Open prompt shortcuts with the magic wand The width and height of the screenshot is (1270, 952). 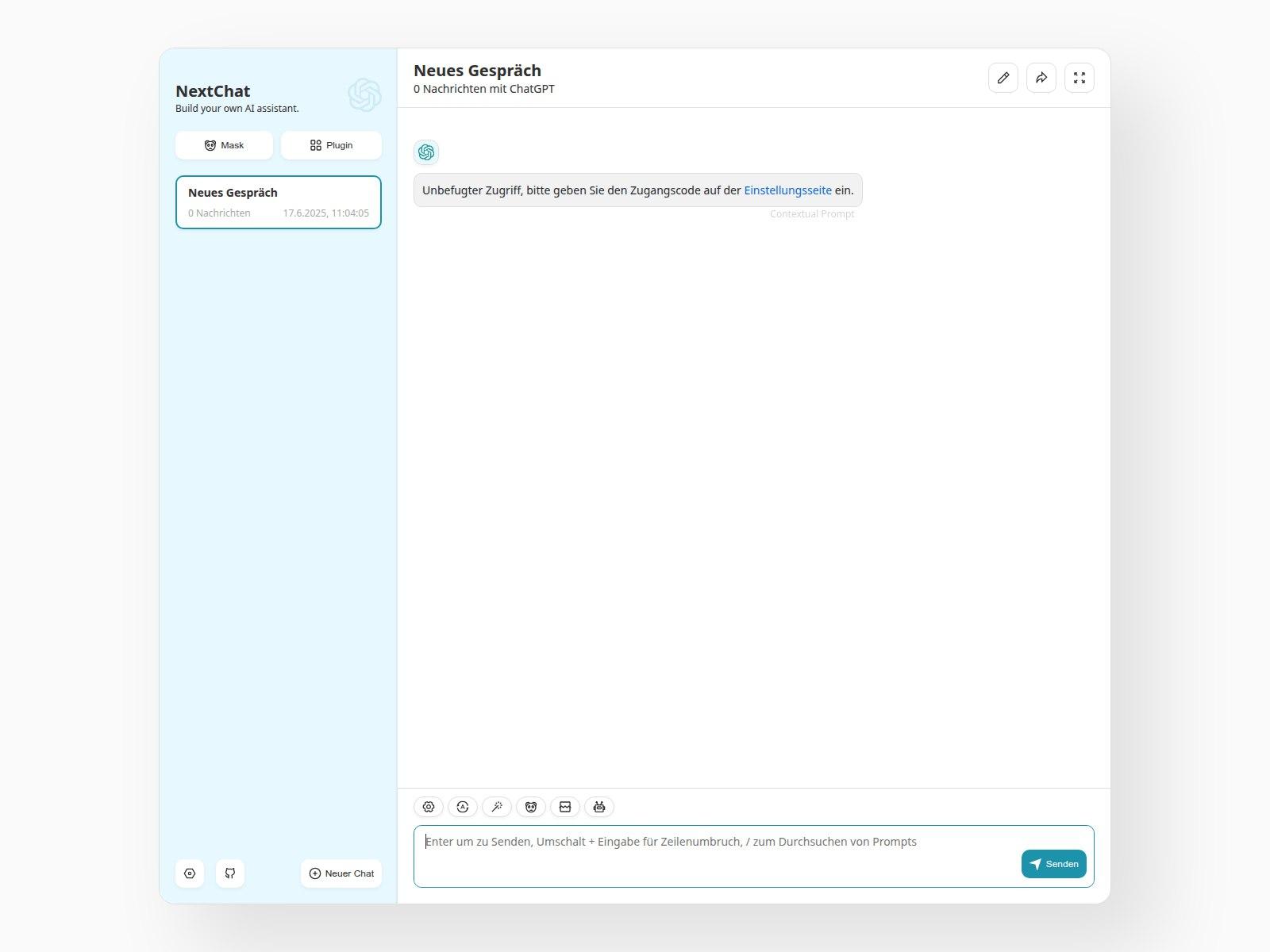[x=497, y=807]
